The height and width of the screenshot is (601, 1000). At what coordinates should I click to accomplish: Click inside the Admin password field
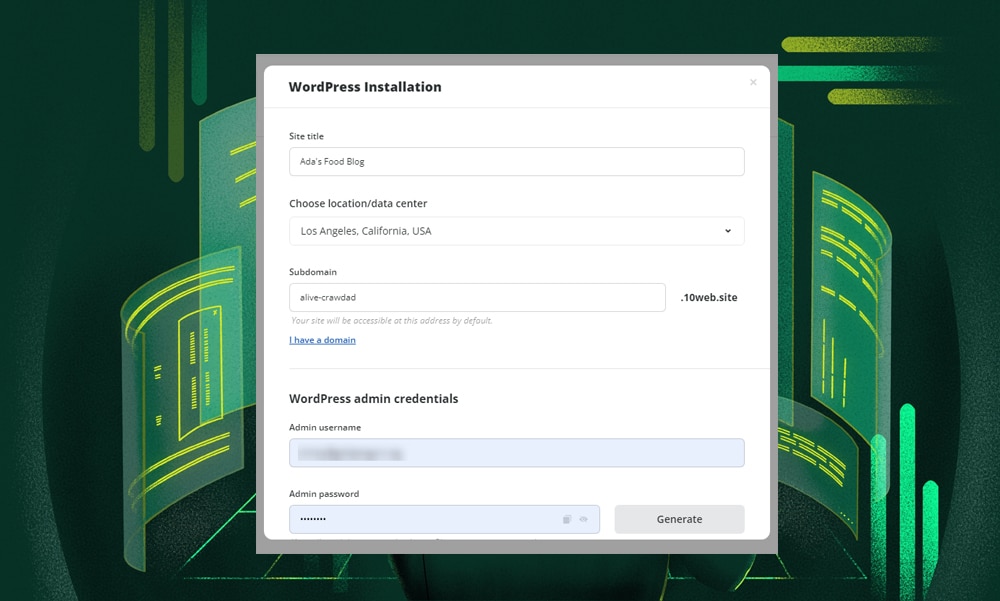point(420,520)
